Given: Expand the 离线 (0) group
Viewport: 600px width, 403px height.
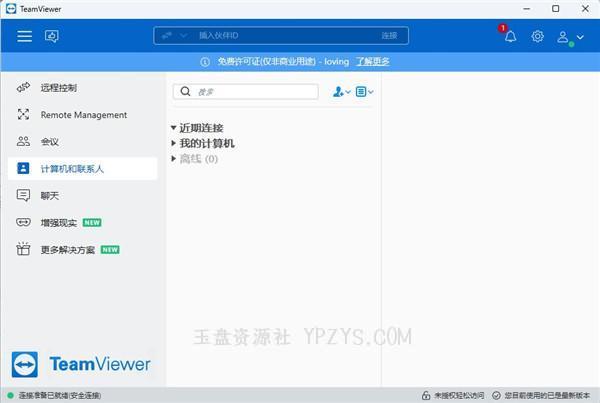Looking at the screenshot, I should (x=173, y=158).
